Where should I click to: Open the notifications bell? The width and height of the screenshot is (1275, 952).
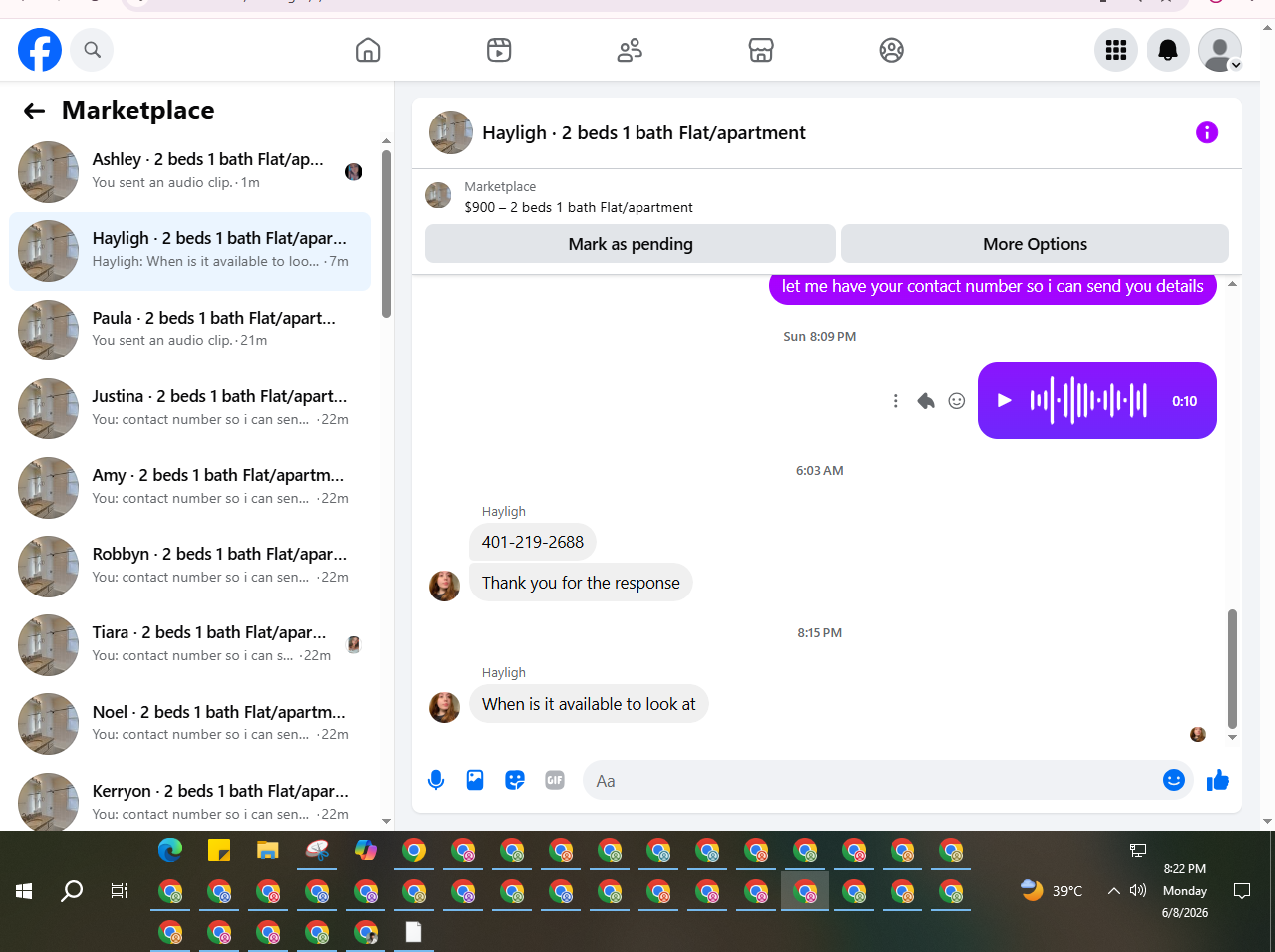[x=1168, y=50]
